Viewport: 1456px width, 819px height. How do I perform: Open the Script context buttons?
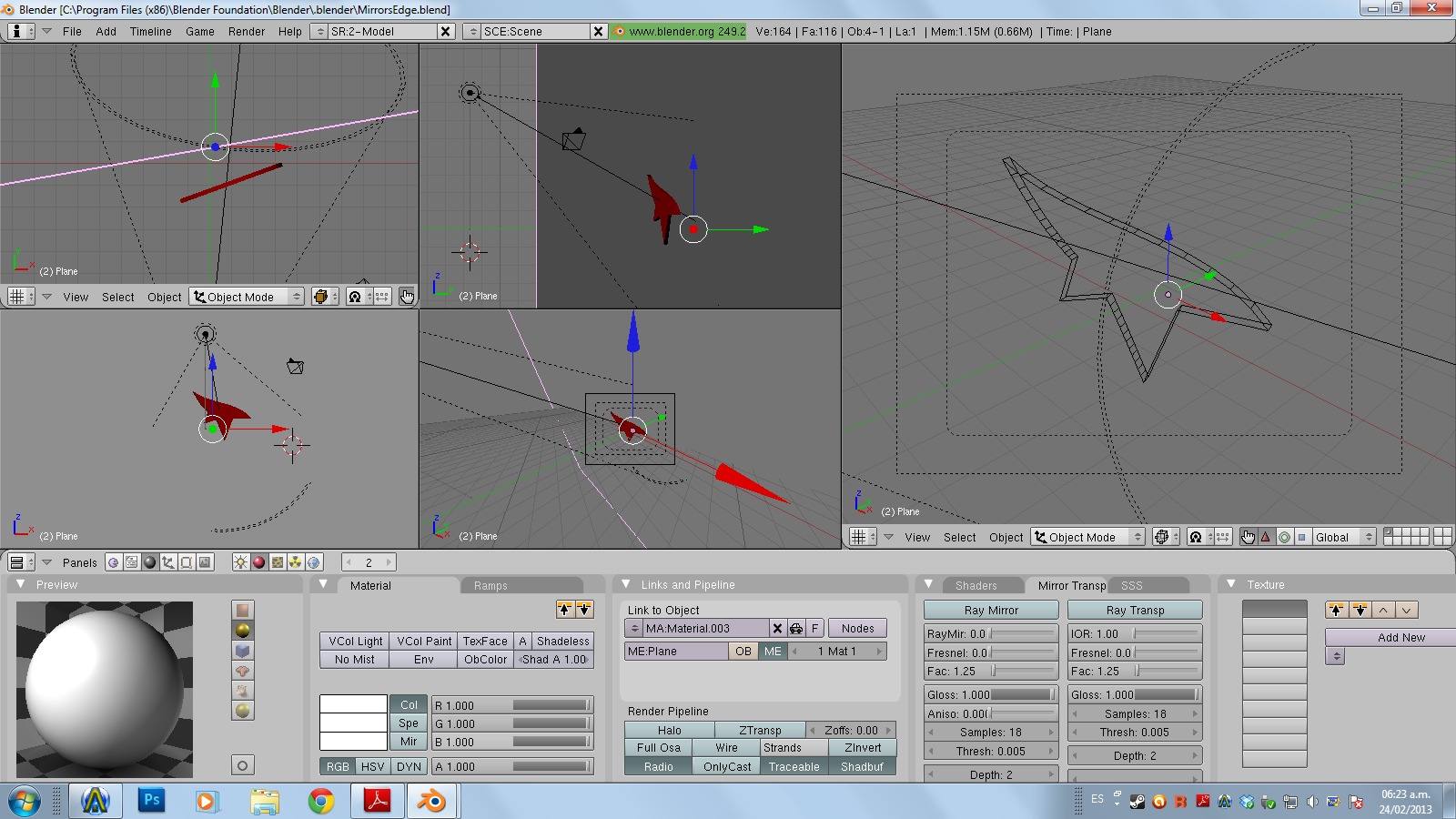132,562
